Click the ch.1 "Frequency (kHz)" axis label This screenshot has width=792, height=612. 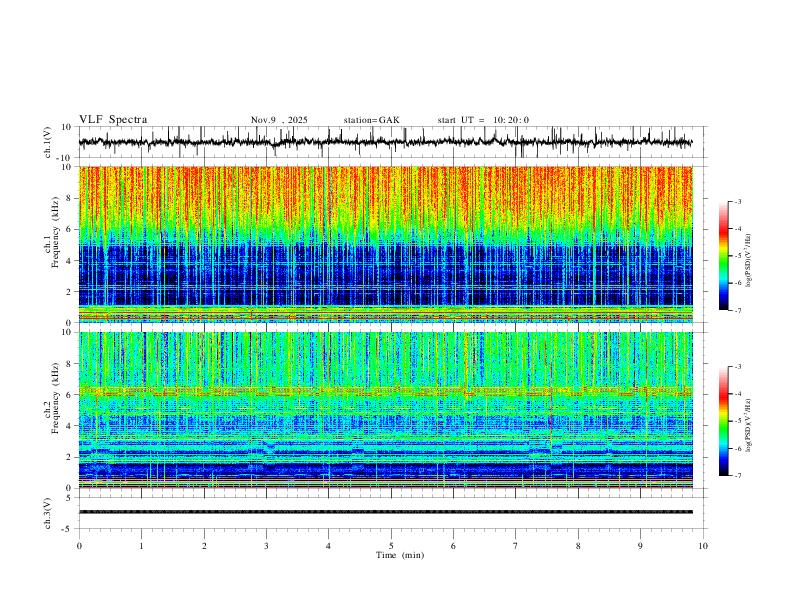pyautogui.click(x=55, y=232)
